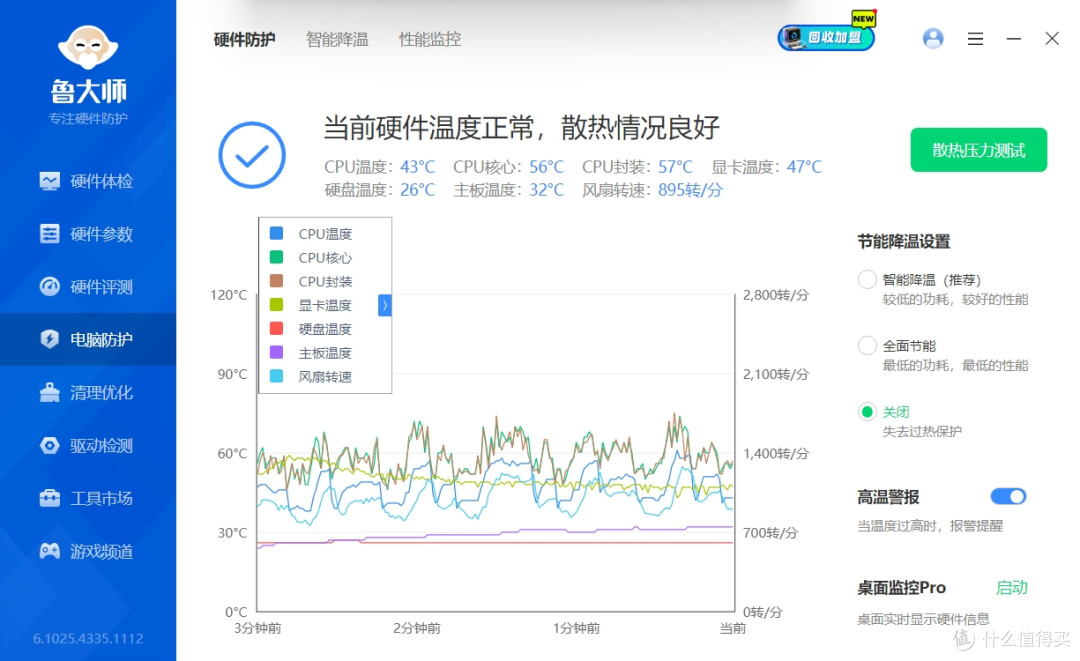
Task: Toggle CPU封装 brown legend swatch
Action: (x=276, y=281)
